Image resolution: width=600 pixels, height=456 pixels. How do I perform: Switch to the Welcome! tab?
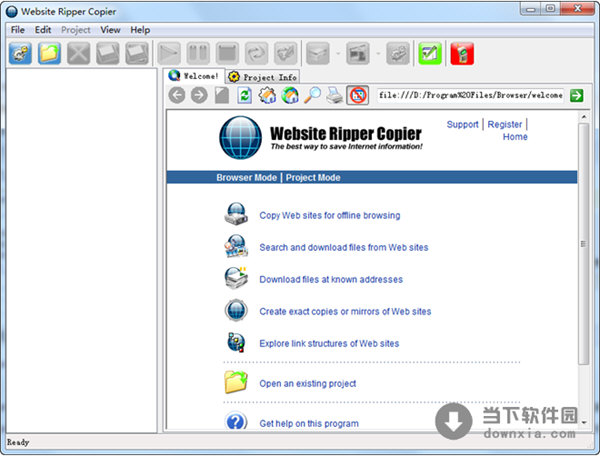pos(194,76)
